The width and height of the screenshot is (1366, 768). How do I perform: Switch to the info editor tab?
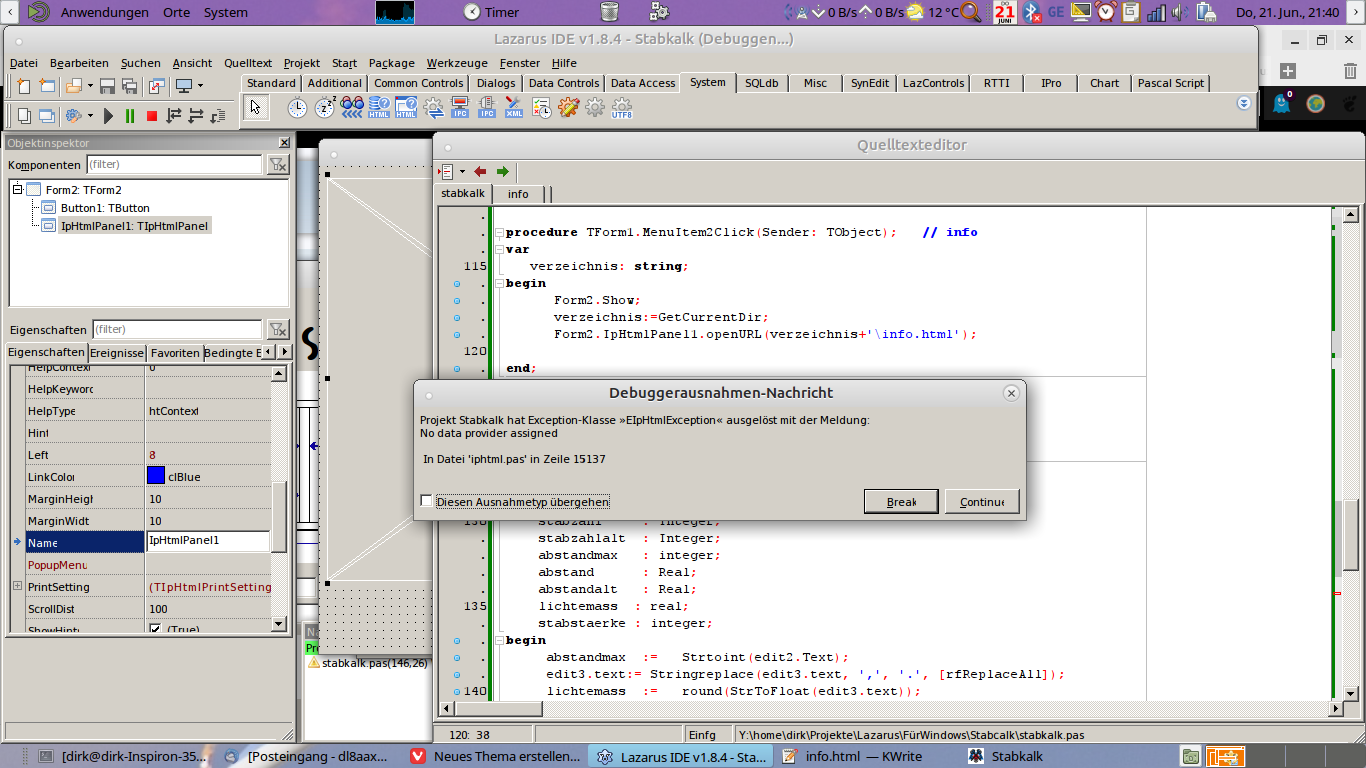(518, 194)
